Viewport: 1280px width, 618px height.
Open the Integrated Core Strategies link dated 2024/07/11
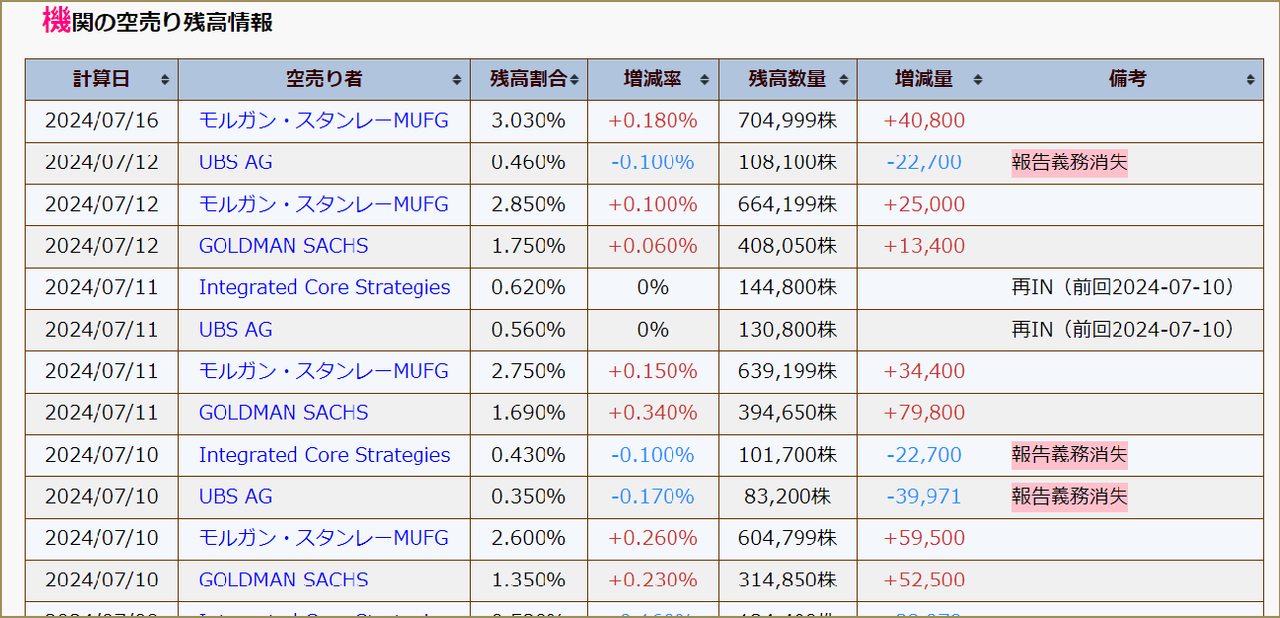coord(323,287)
